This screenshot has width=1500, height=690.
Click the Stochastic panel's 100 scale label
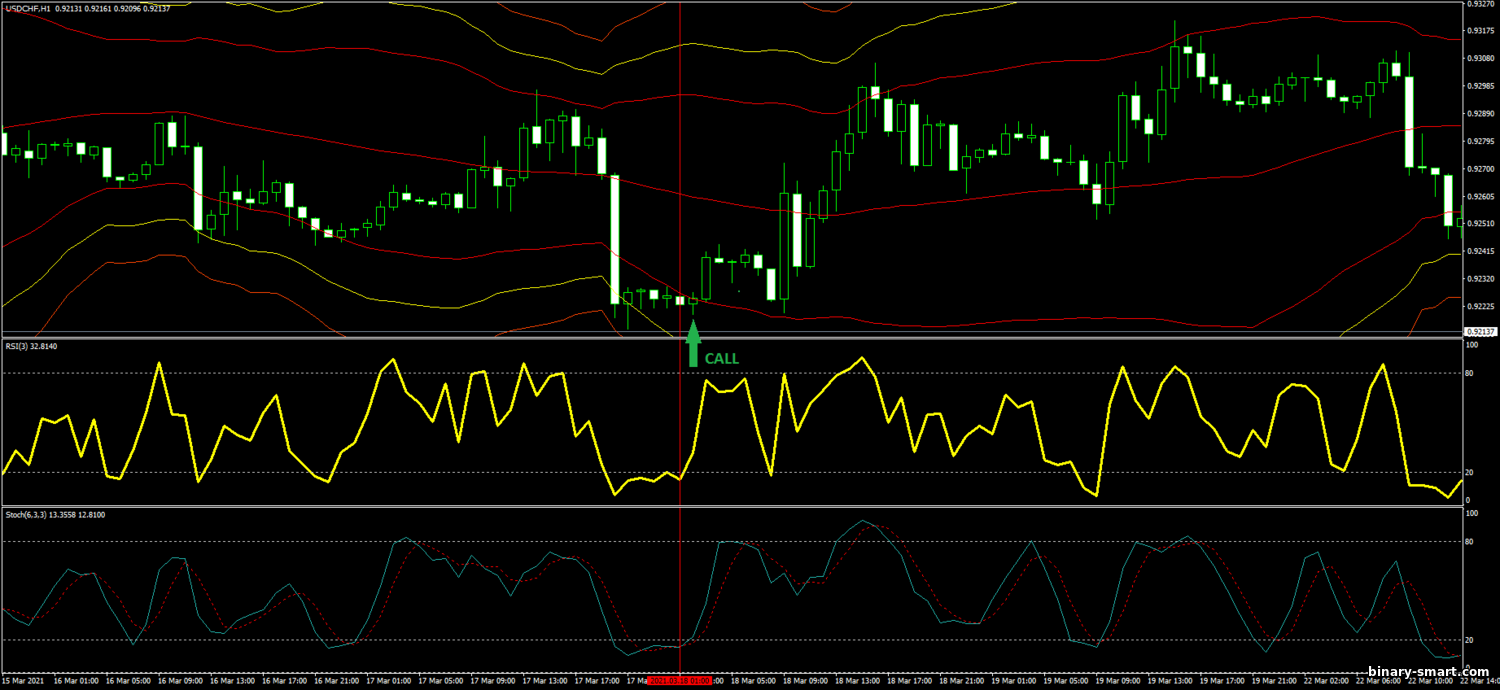point(1472,513)
